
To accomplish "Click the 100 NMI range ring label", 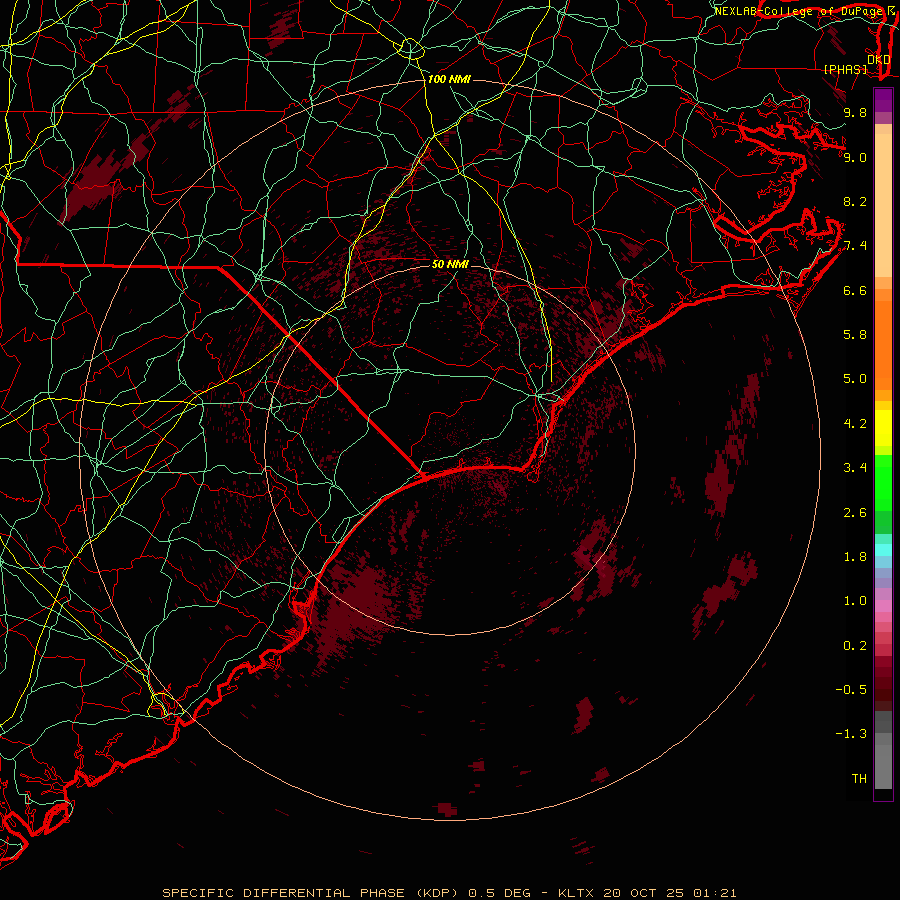I will point(449,79).
